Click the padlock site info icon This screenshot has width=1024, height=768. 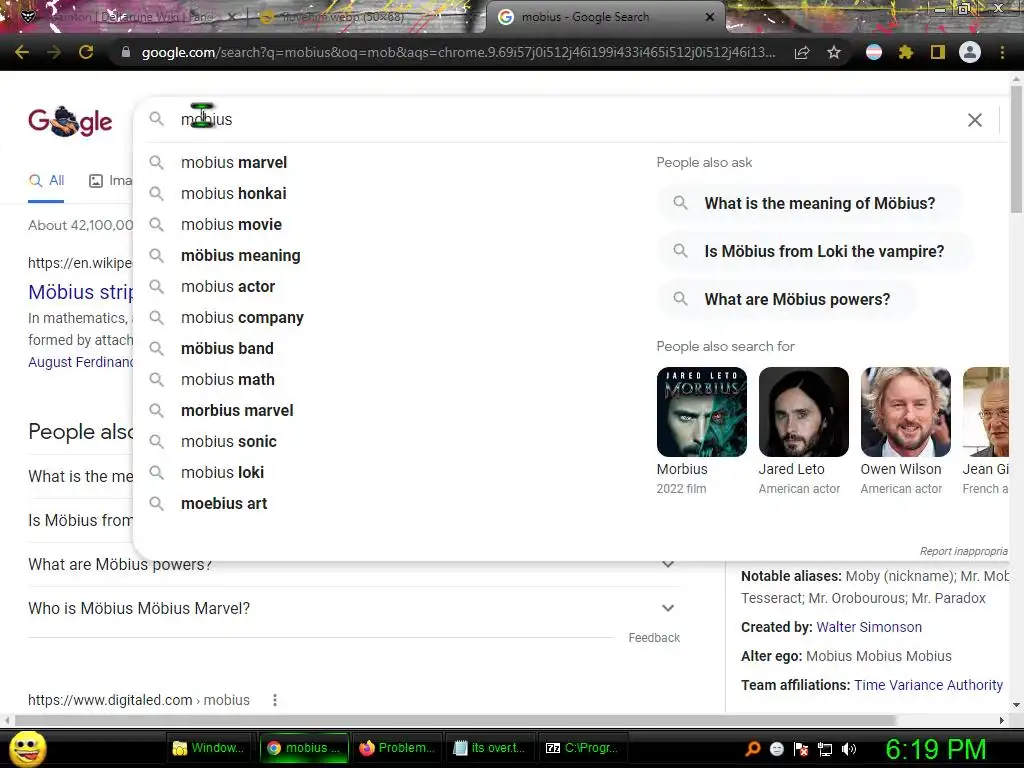125,52
